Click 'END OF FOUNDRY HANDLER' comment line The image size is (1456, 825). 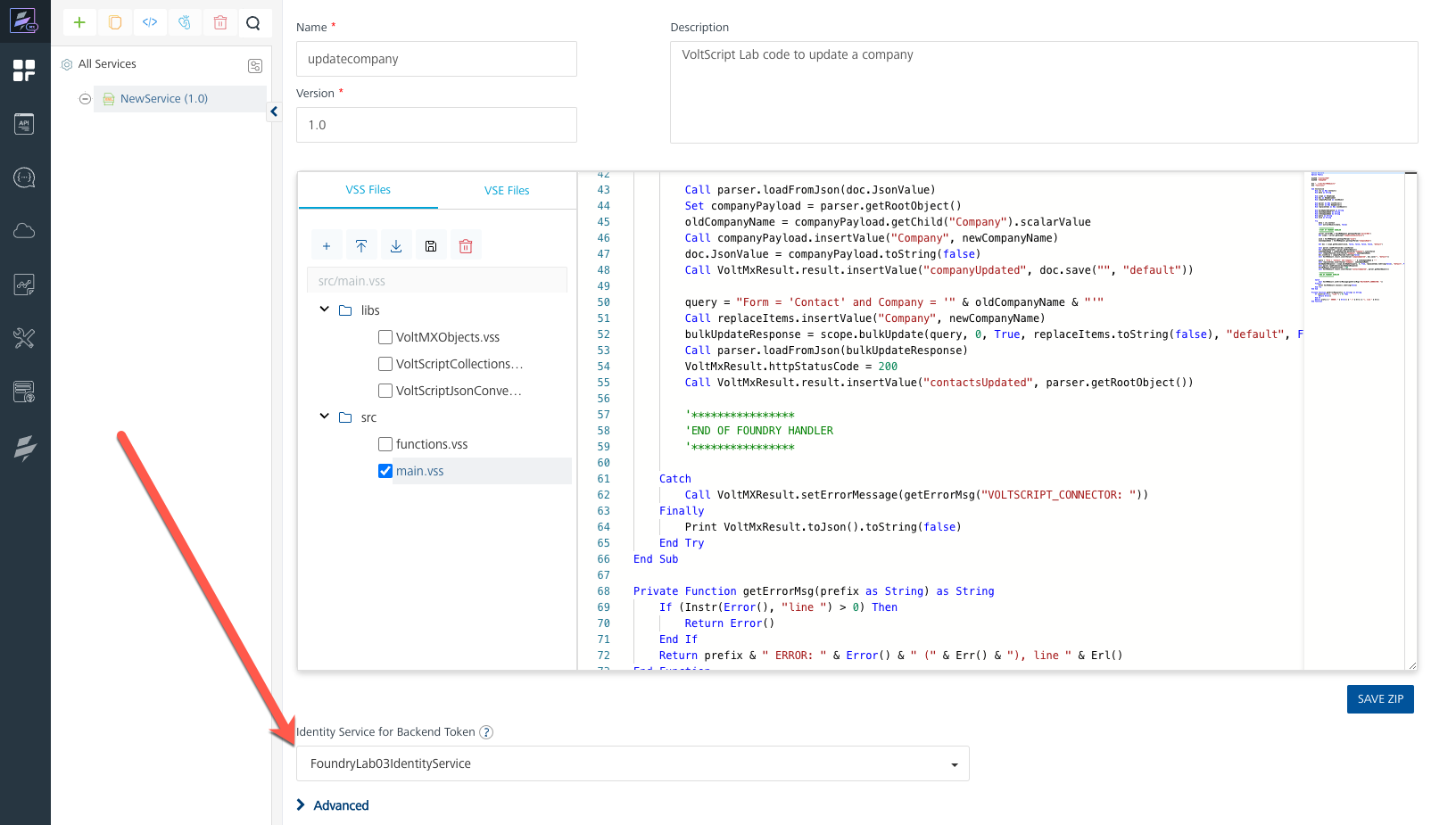tap(759, 431)
